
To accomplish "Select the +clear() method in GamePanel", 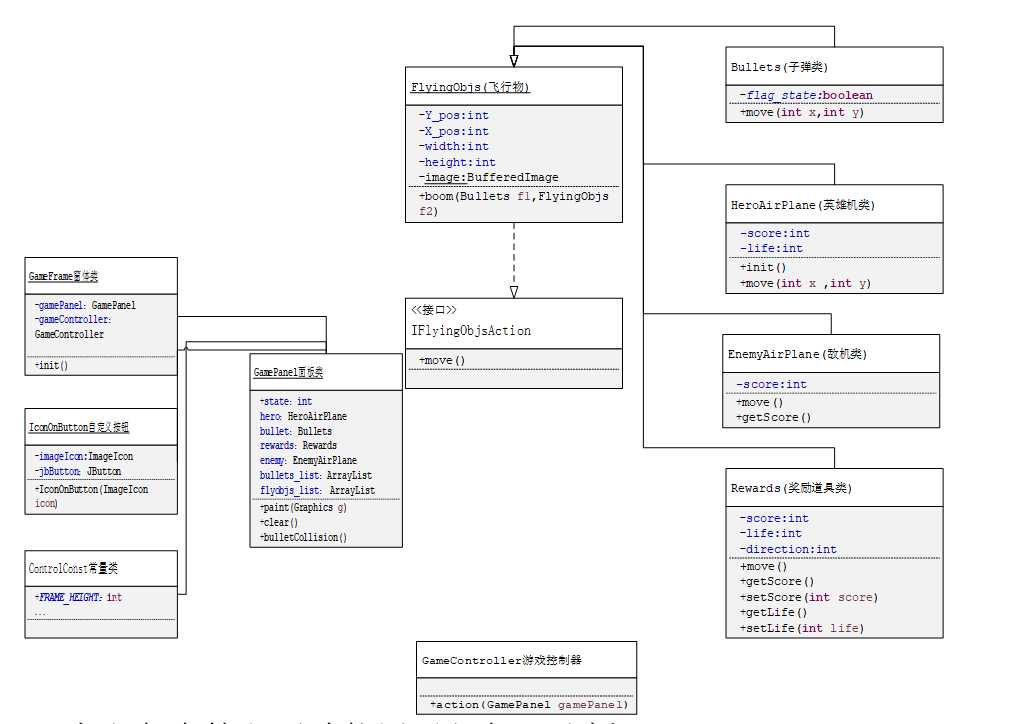I will (278, 522).
